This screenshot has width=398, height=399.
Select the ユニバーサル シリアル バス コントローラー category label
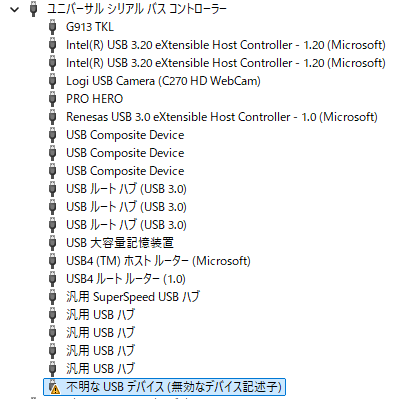point(137,9)
